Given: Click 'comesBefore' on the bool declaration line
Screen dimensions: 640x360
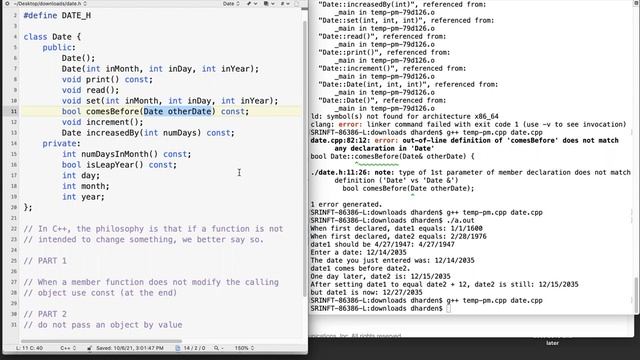Looking at the screenshot, I should 113,111.
